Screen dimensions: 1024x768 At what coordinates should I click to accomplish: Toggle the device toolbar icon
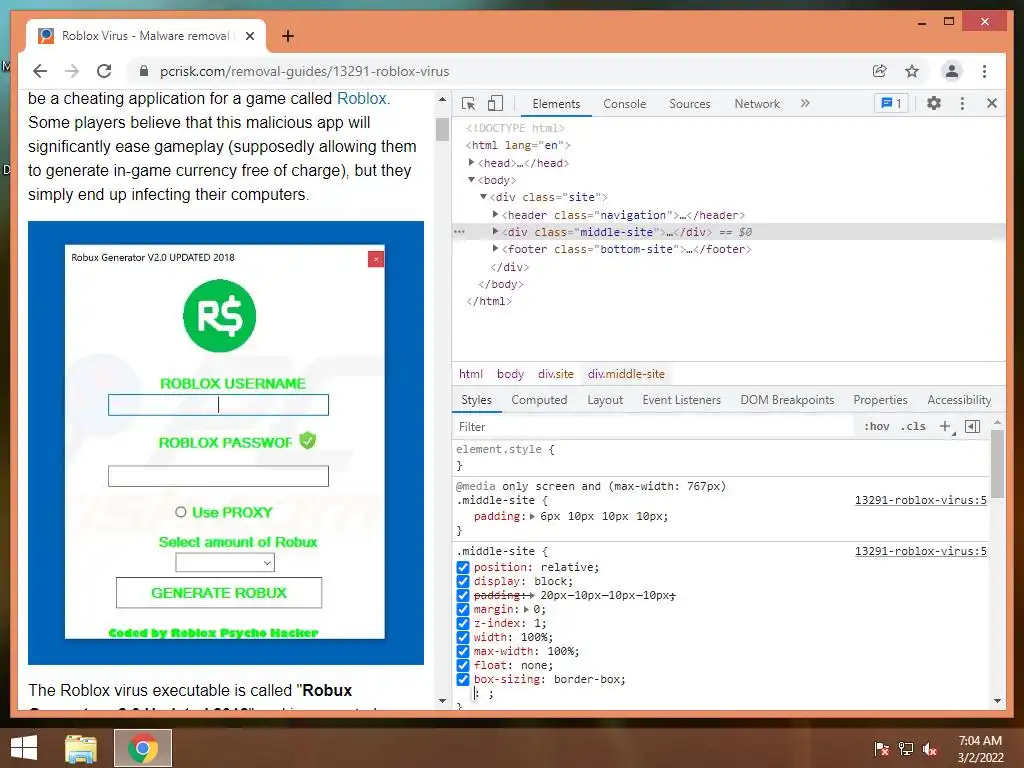495,104
